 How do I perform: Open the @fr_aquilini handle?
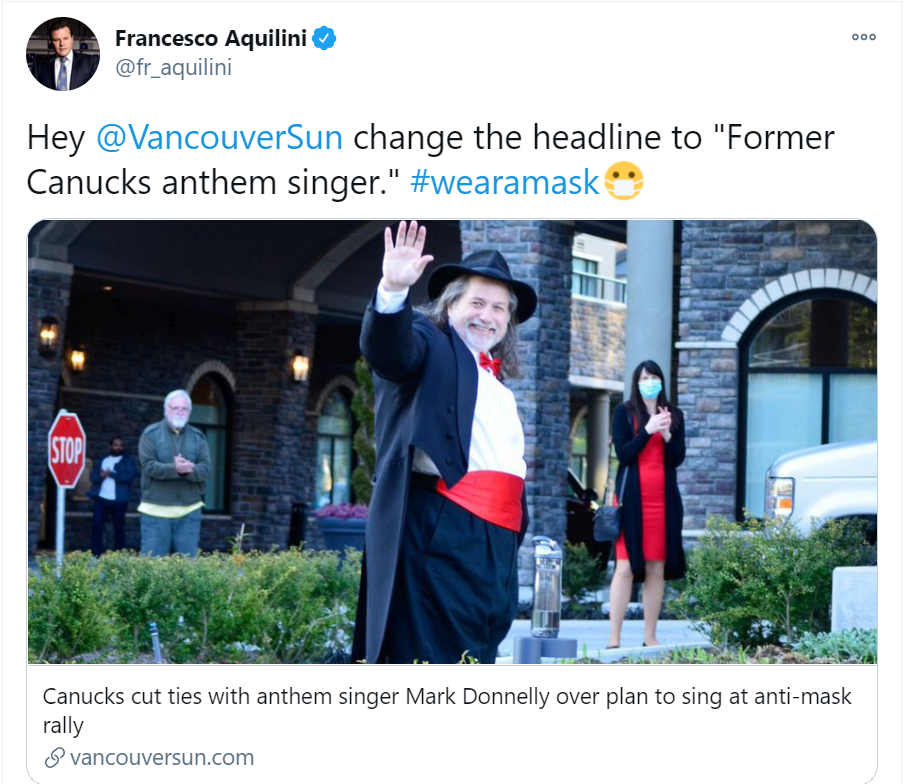click(173, 67)
